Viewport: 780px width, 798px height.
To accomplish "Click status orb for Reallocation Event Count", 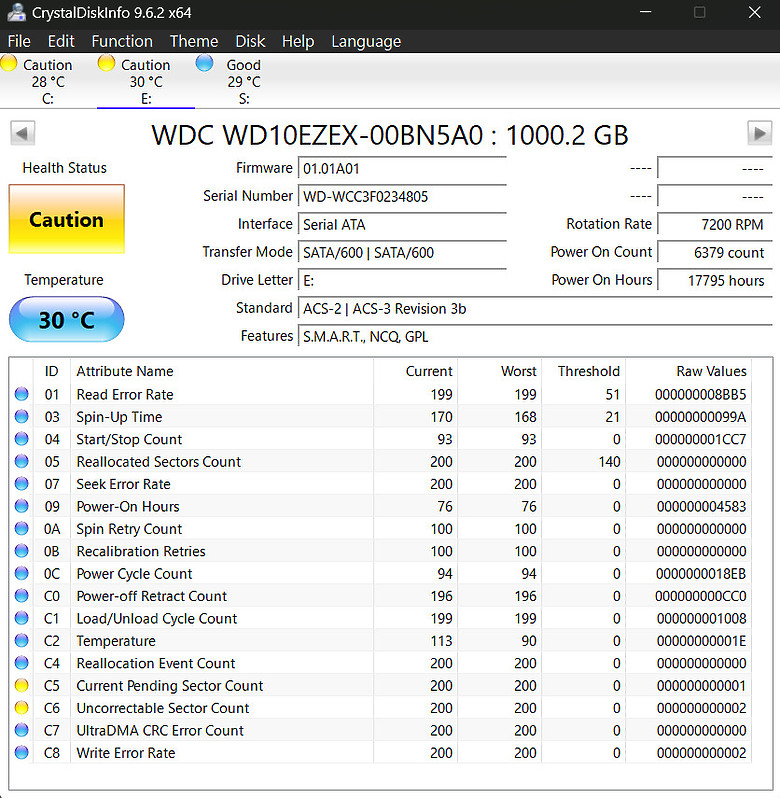I will 21,663.
